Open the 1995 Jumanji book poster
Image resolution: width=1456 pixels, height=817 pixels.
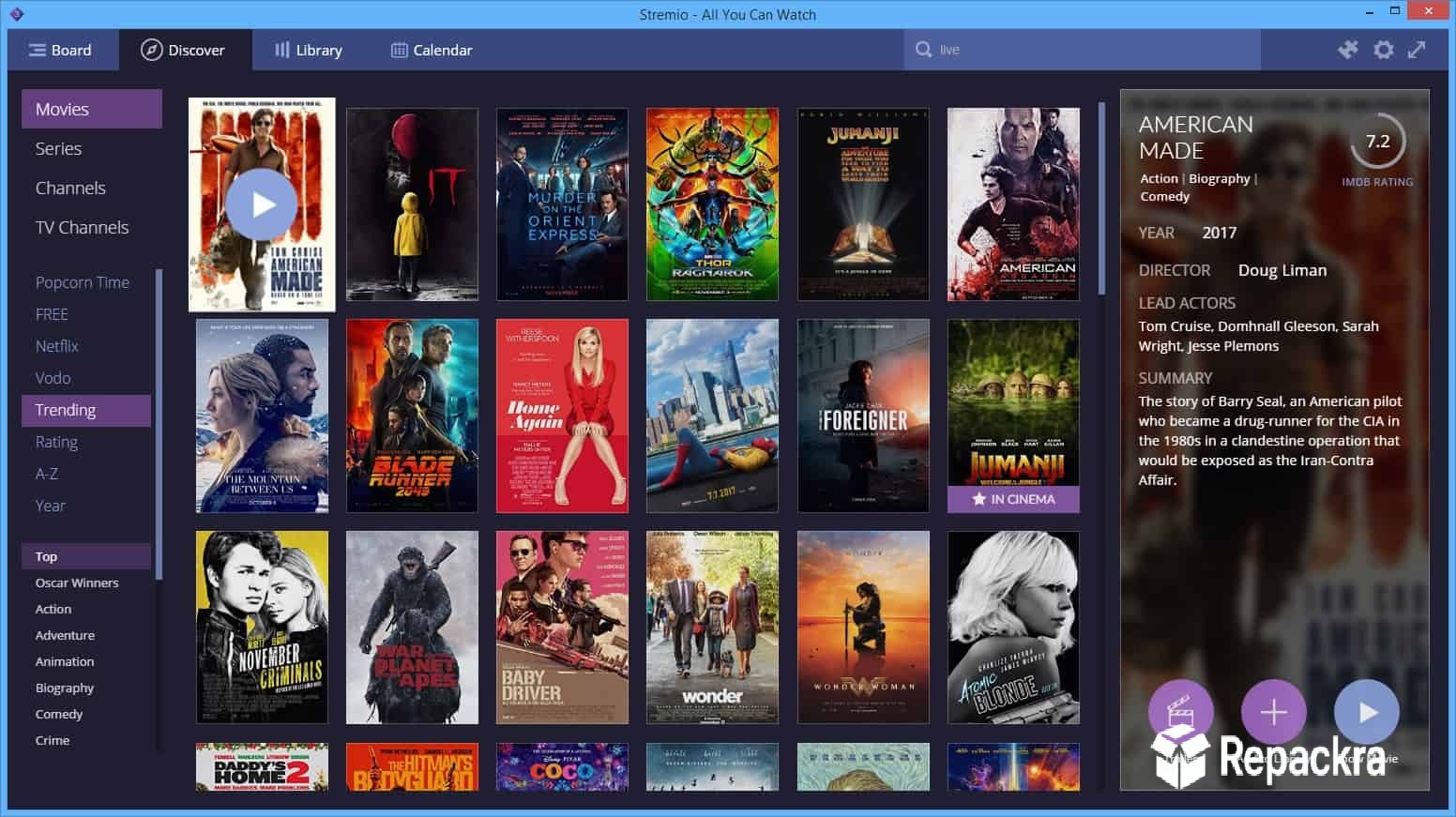click(x=863, y=204)
